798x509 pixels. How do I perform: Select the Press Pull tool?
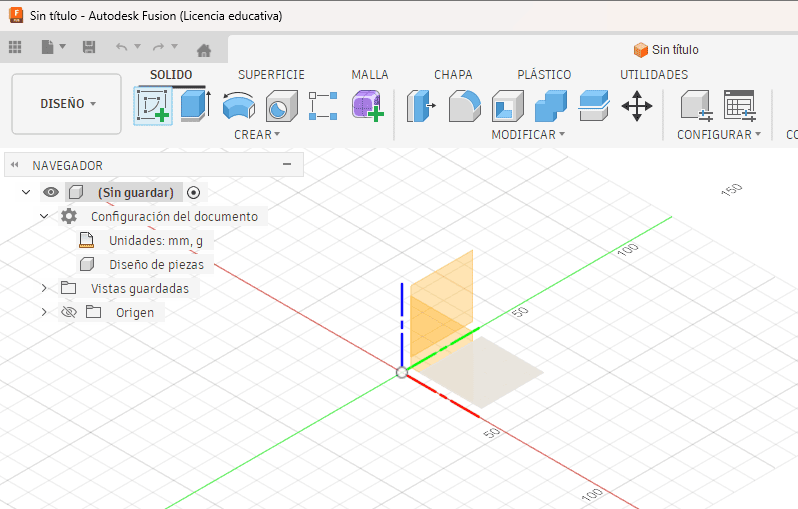(x=421, y=106)
